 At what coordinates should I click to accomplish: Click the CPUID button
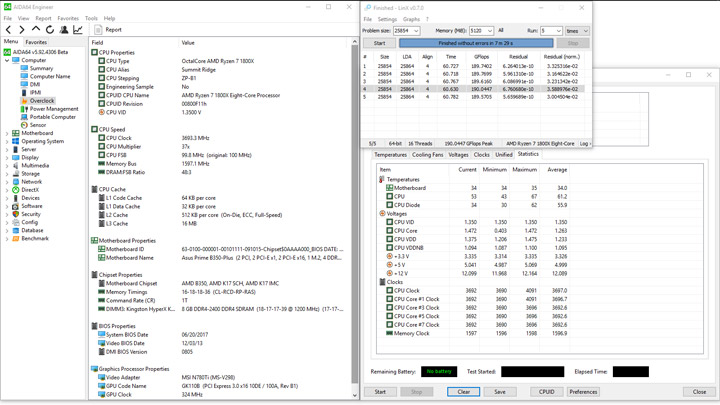tap(546, 392)
